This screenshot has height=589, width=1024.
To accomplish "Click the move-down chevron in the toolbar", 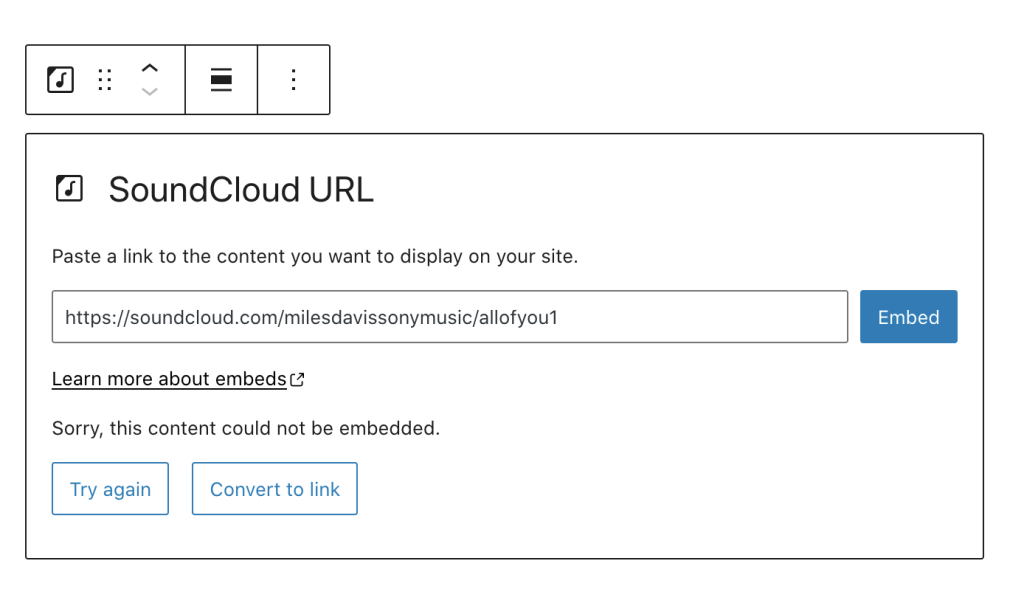I will click(150, 91).
